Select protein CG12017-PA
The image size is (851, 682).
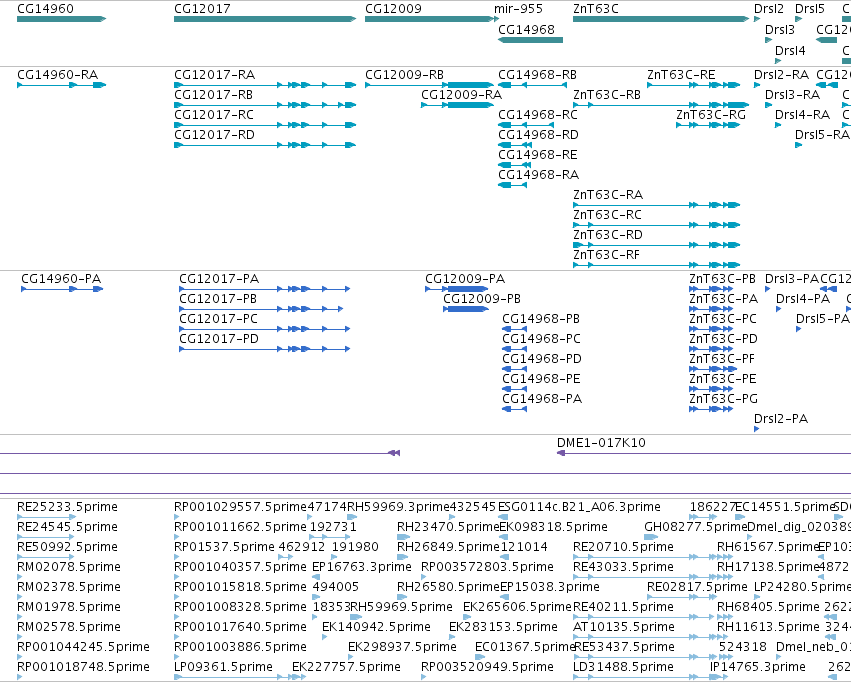click(x=219, y=279)
